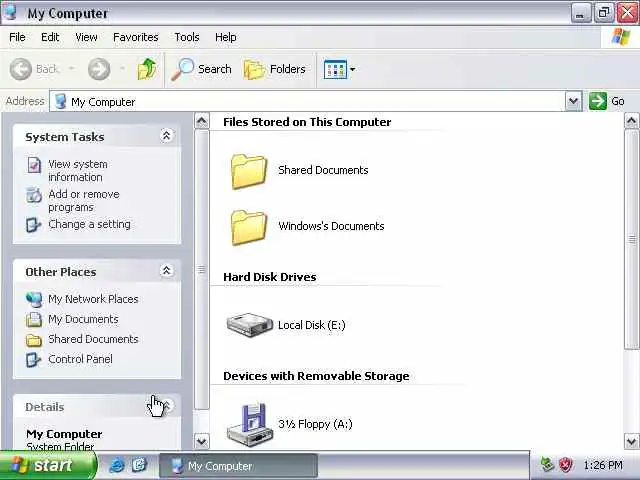The image size is (640, 480).
Task: Open the View menu
Action: tap(86, 37)
